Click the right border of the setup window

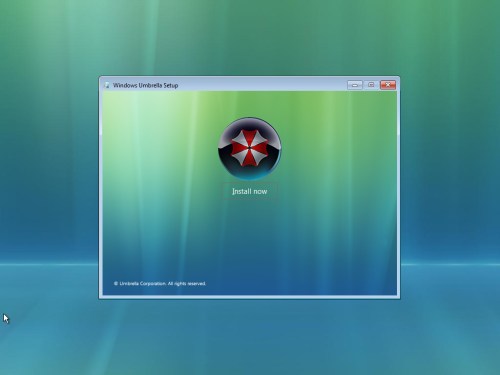click(x=398, y=187)
